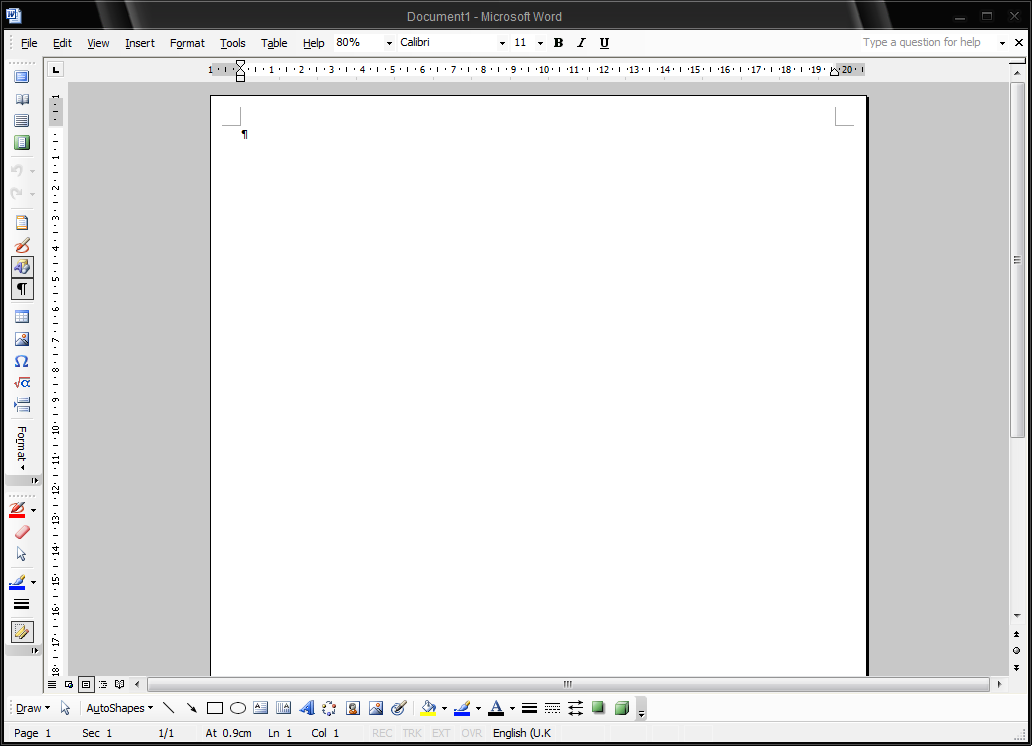Viewport: 1032px width, 746px height.
Task: Toggle Bold formatting
Action: (558, 43)
